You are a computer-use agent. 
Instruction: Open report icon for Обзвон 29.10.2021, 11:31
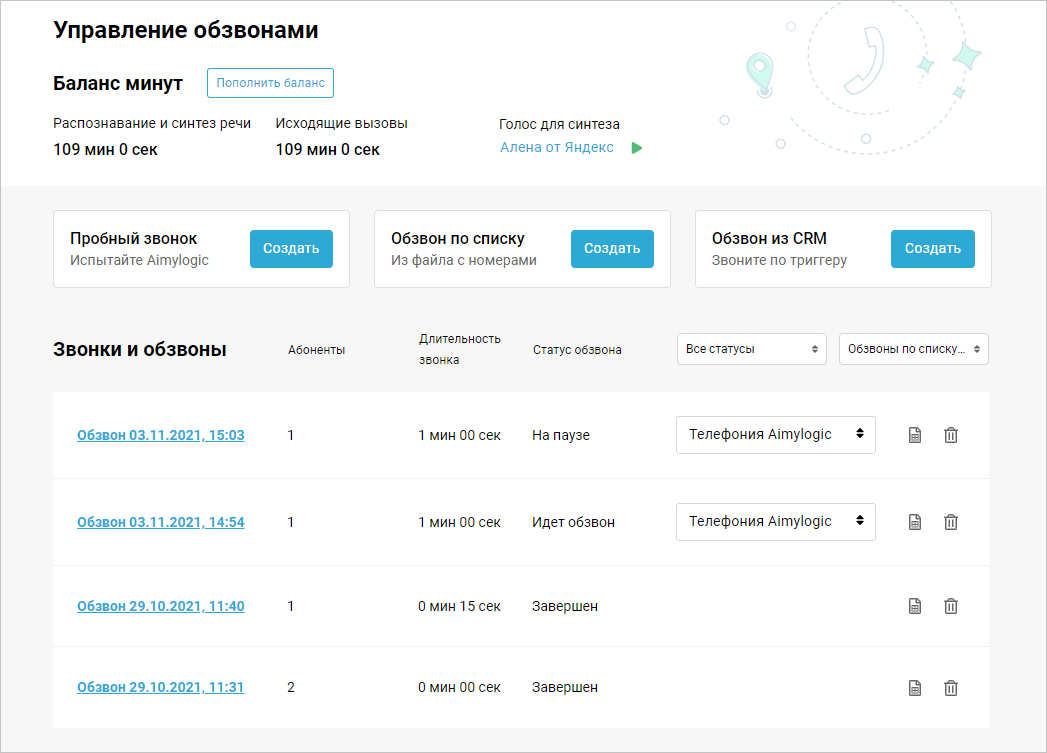(914, 688)
